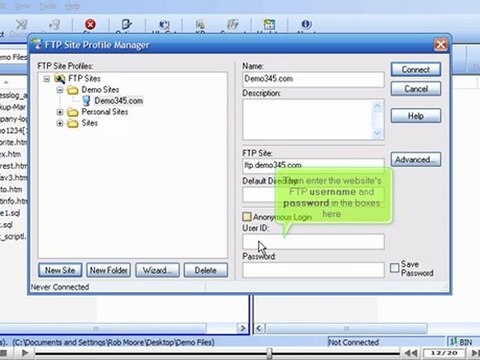Click the Demo345.com site computer icon
The image size is (480, 360).
click(86, 101)
